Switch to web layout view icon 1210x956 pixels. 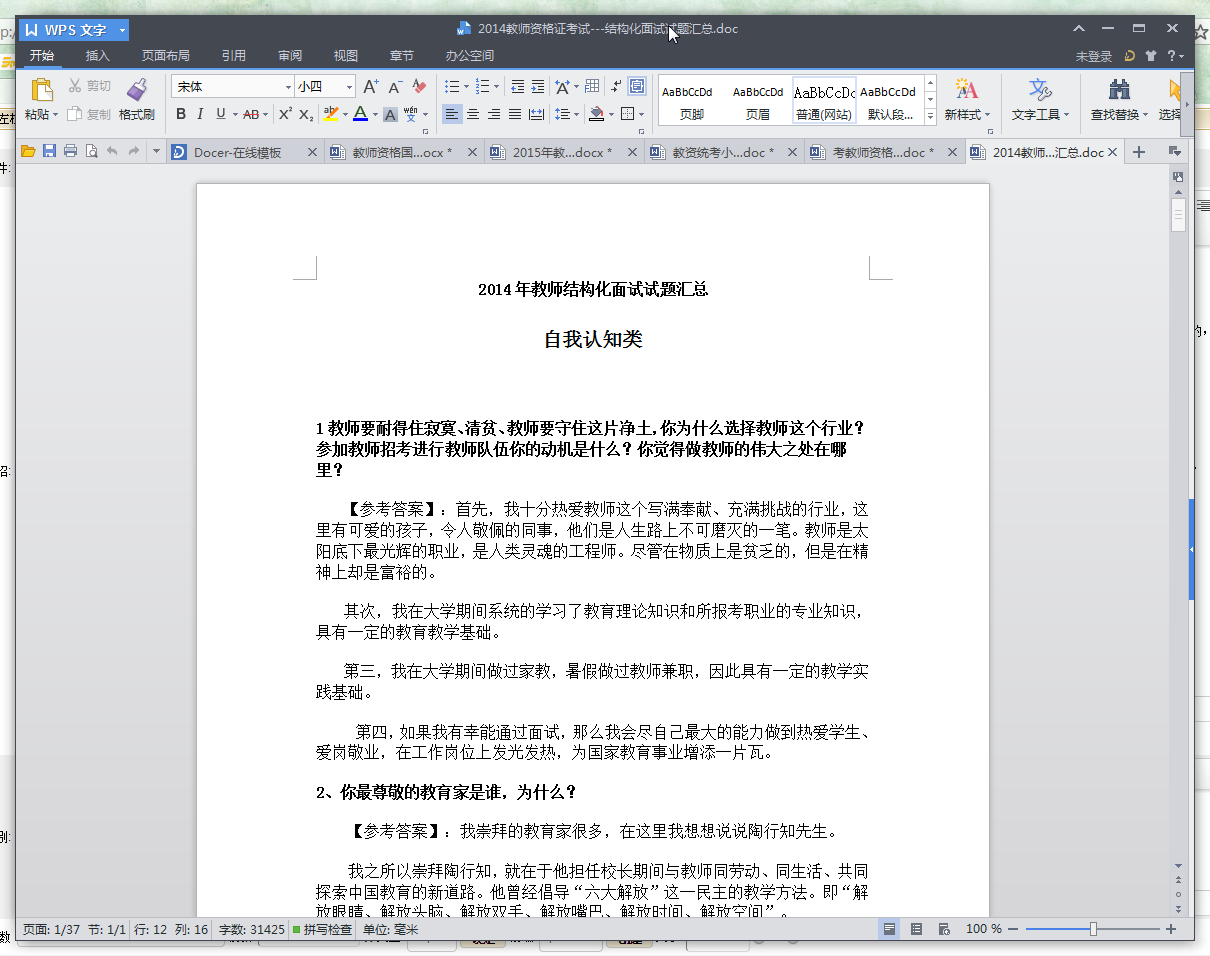pos(944,929)
